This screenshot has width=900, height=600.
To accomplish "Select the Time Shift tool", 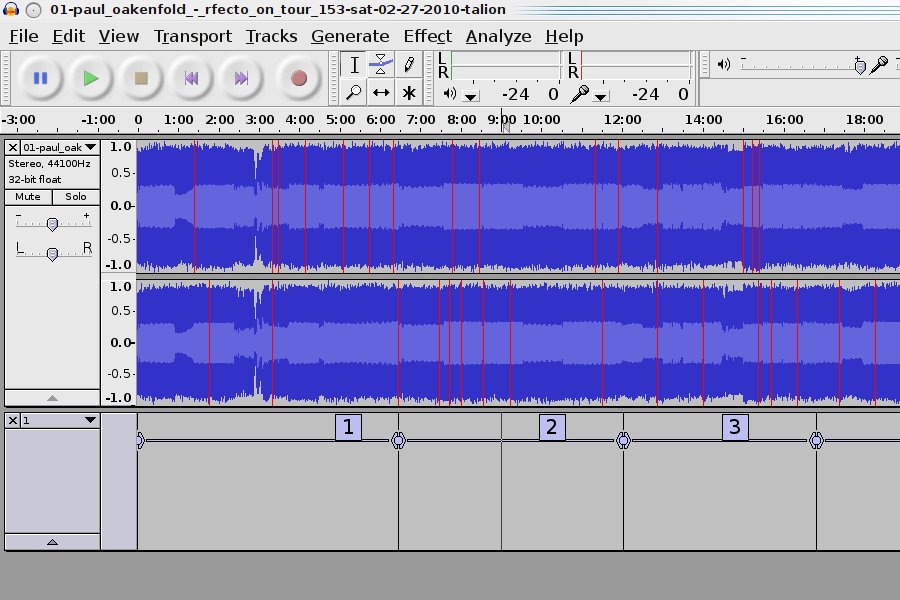I will tap(381, 93).
